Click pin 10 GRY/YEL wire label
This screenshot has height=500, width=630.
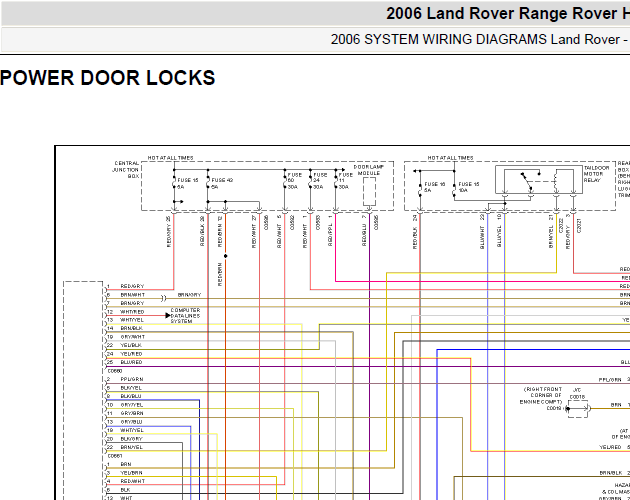[x=132, y=405]
